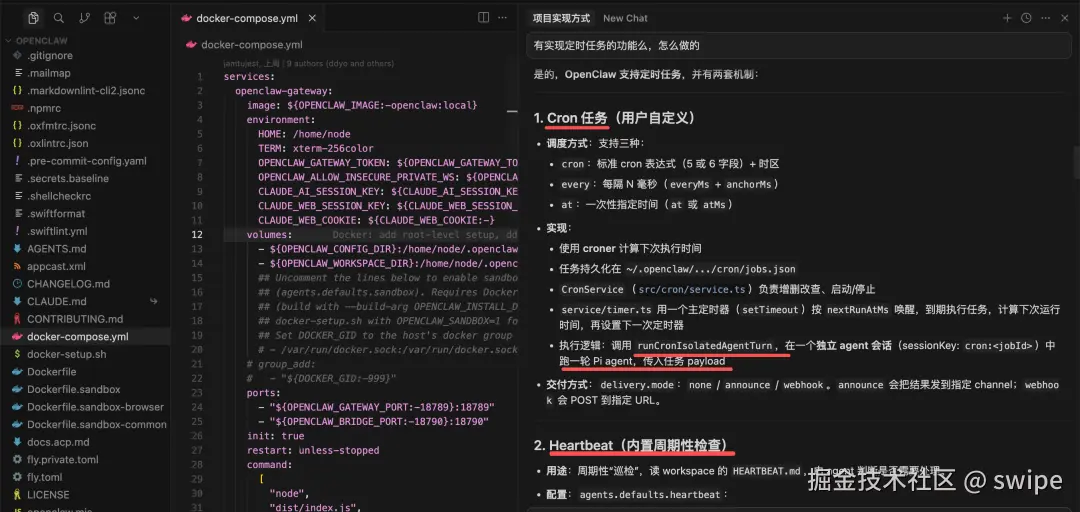The image size is (1080, 512).
Task: Click the symlink arrow beside CLAUDE.md
Action: tap(154, 301)
